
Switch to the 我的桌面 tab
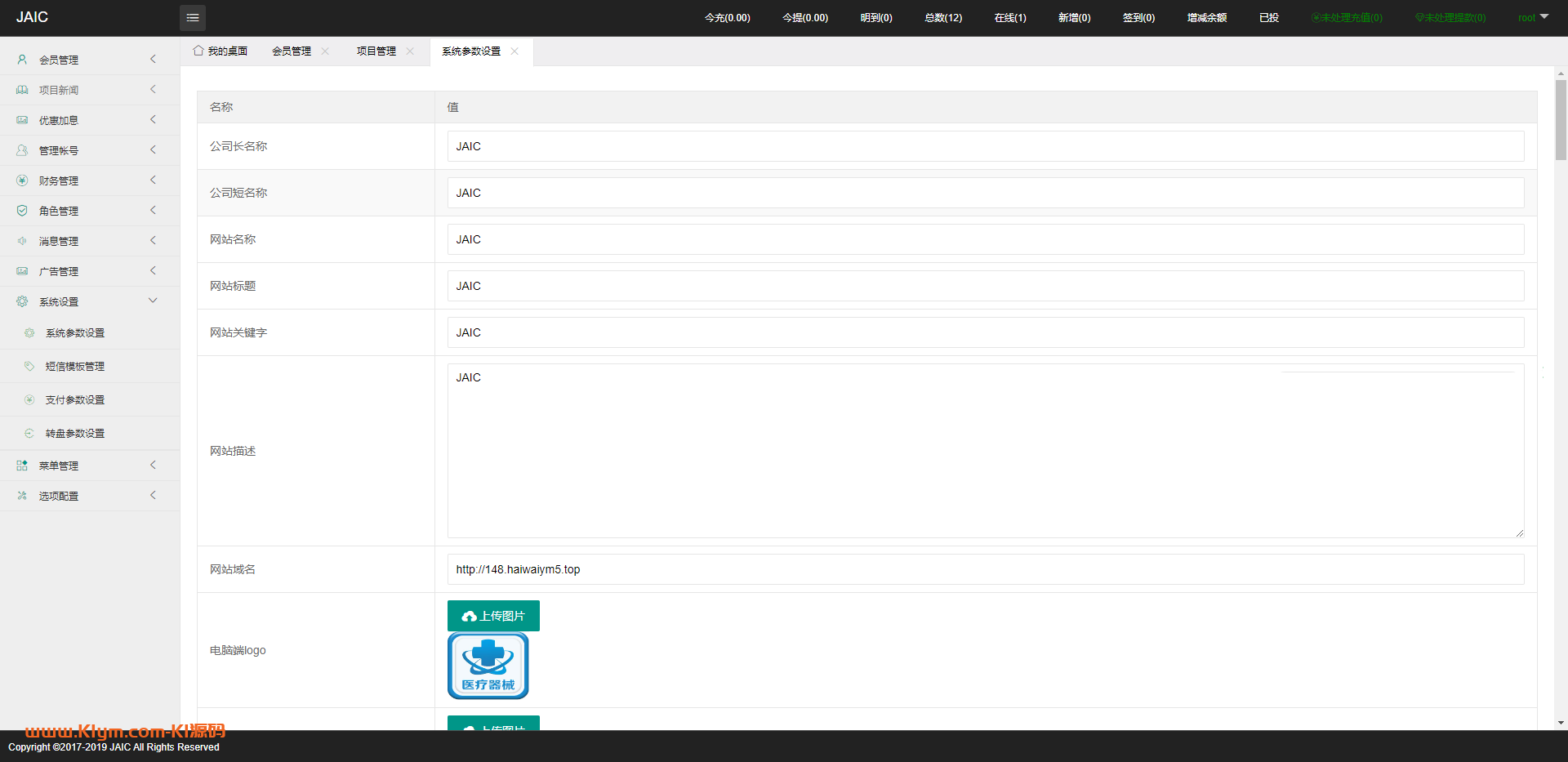[220, 51]
